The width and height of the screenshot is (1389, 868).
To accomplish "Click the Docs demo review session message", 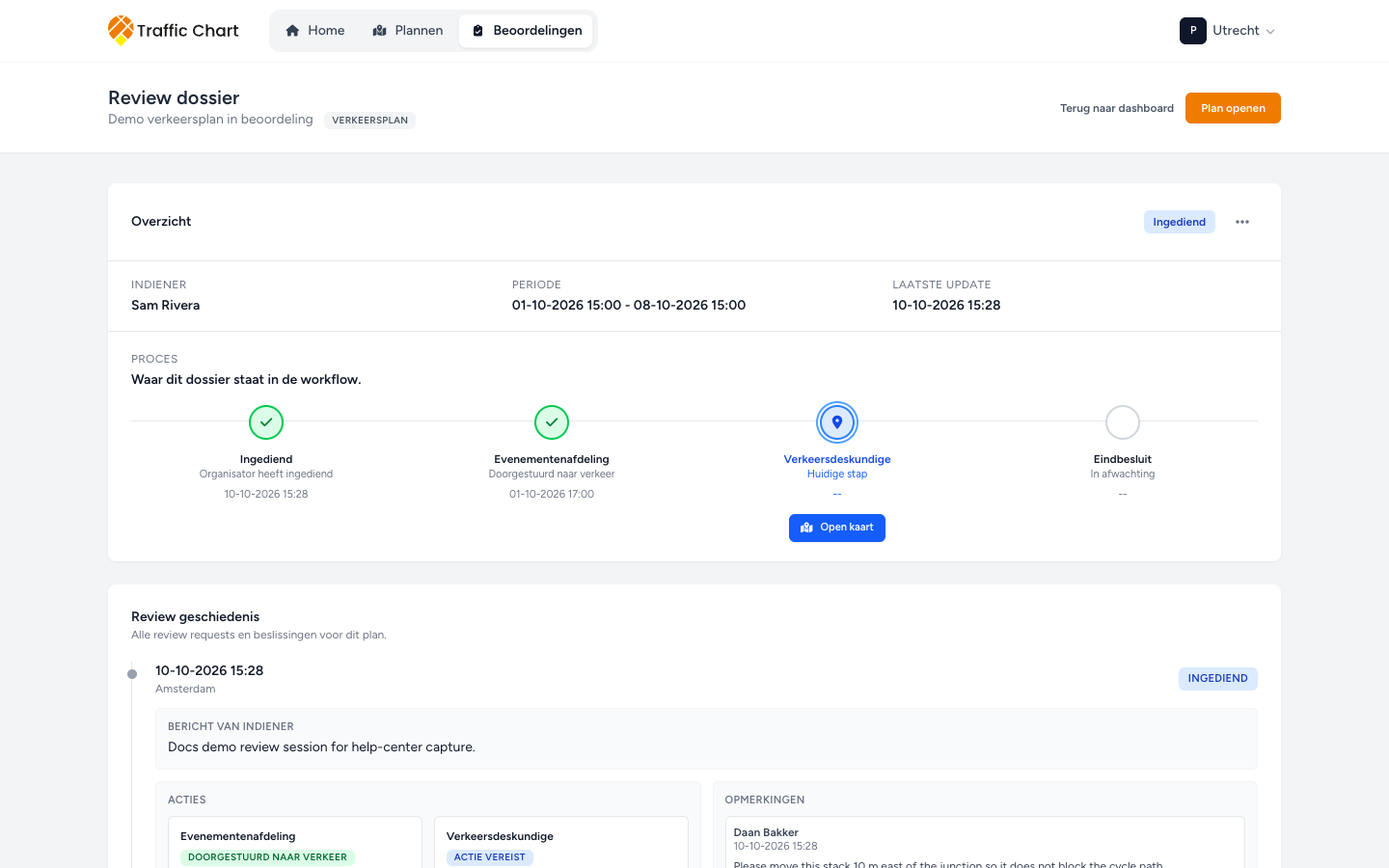I will tap(321, 747).
